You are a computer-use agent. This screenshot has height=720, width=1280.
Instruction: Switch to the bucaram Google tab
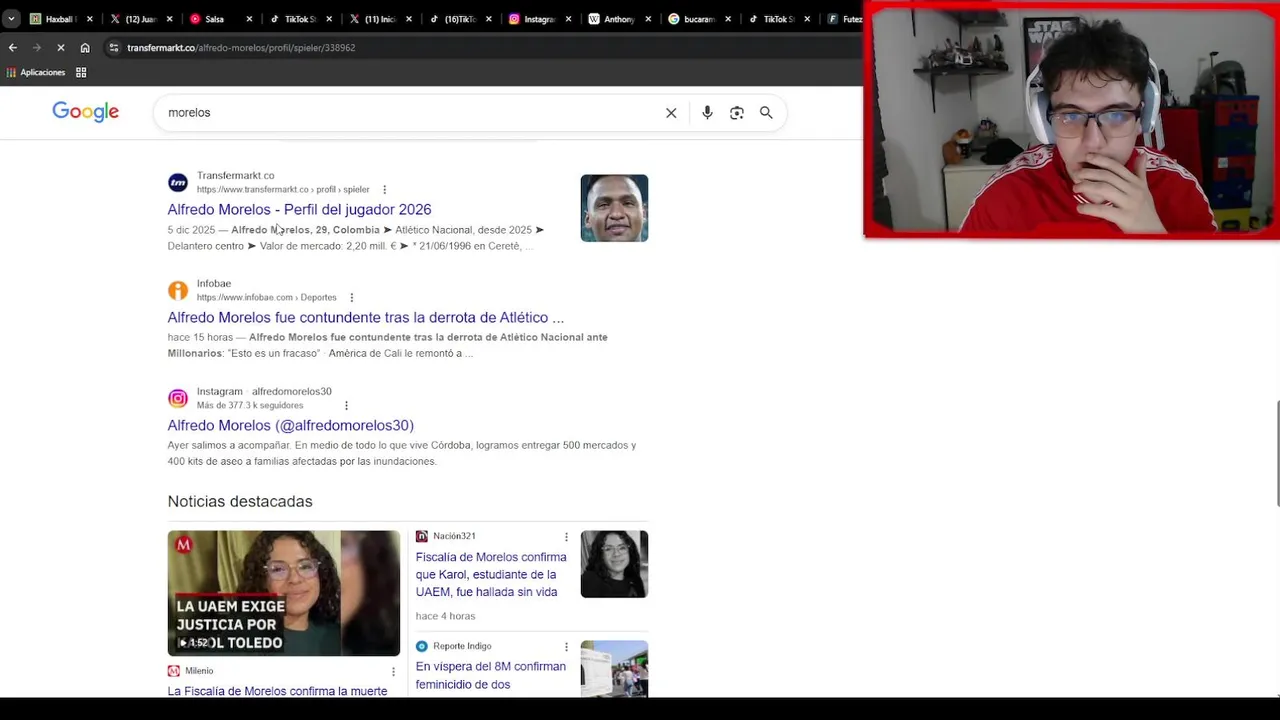click(697, 19)
